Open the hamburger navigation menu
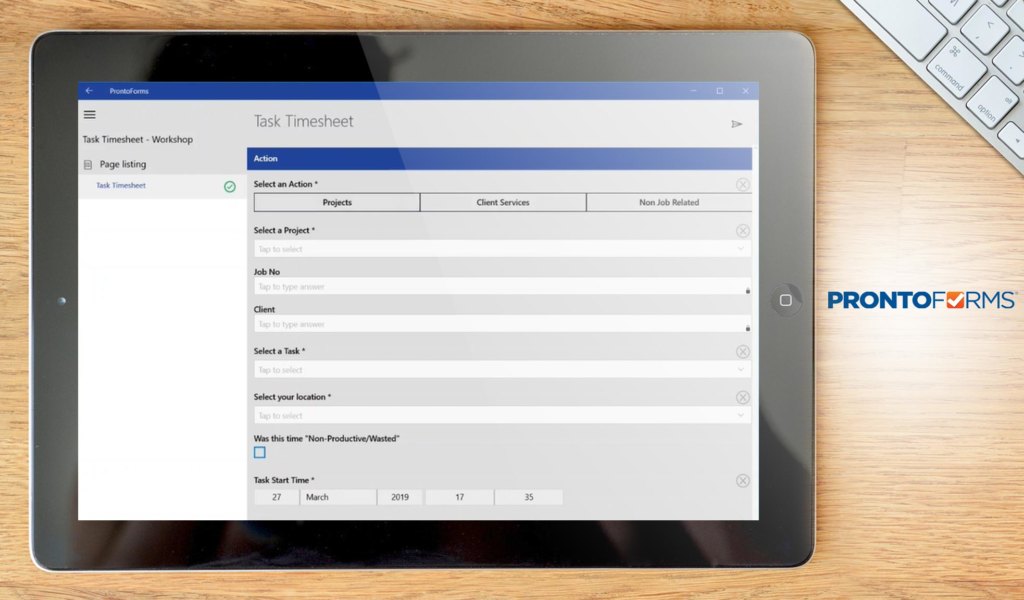Screen dimensions: 1024x600 [89, 114]
